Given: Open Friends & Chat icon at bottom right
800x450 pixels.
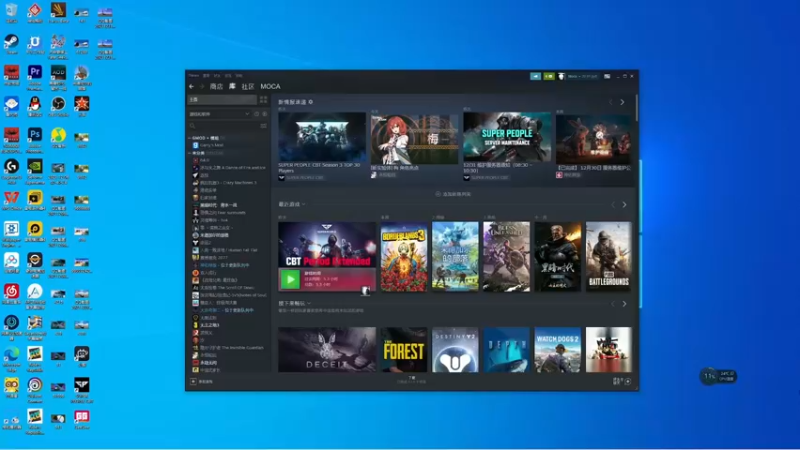Looking at the screenshot, I should point(622,381).
